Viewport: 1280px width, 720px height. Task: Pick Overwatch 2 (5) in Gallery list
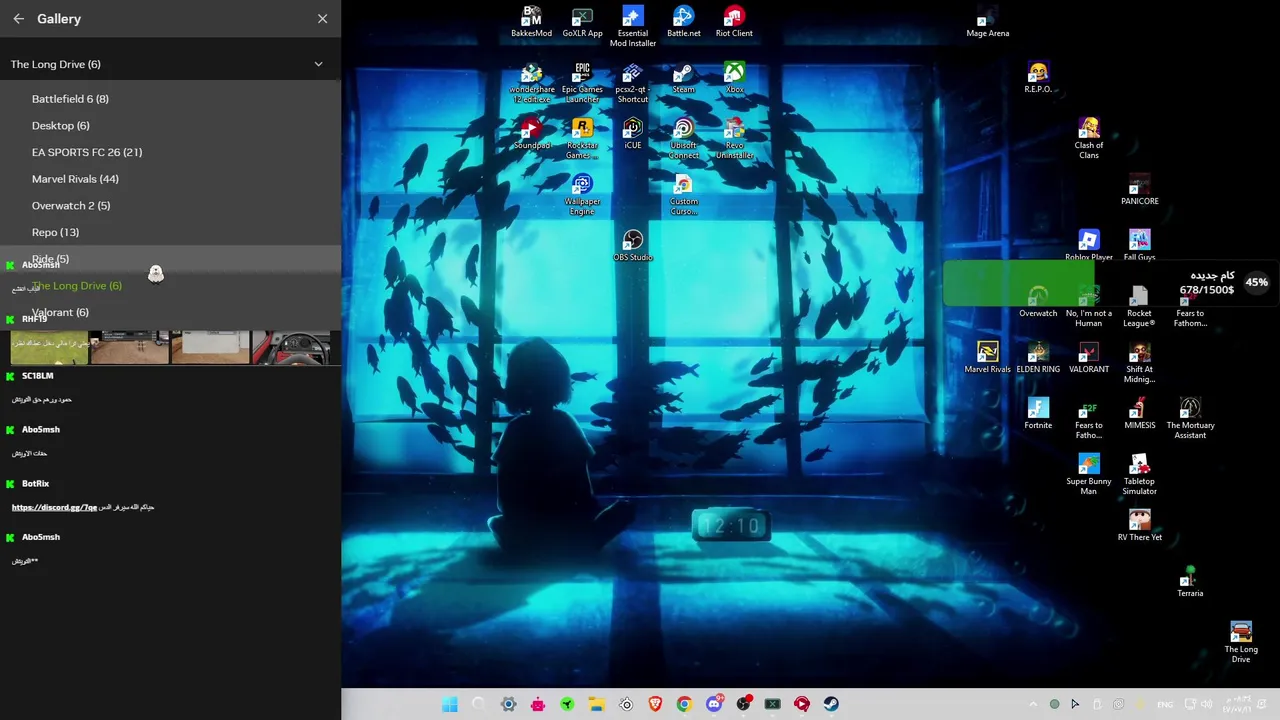[170, 206]
